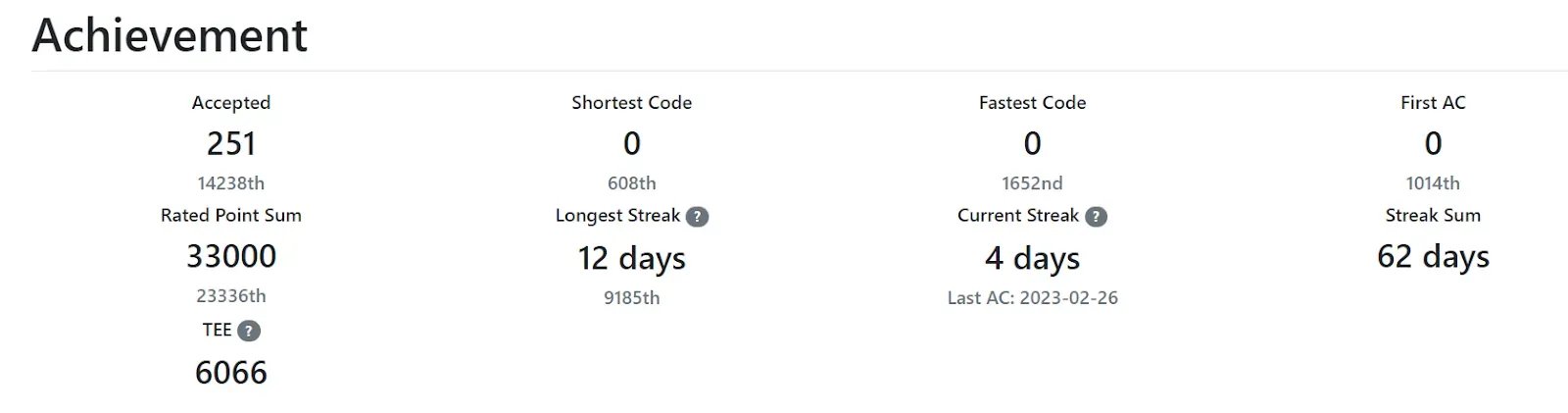Select the Accepted count 251

[231, 144]
